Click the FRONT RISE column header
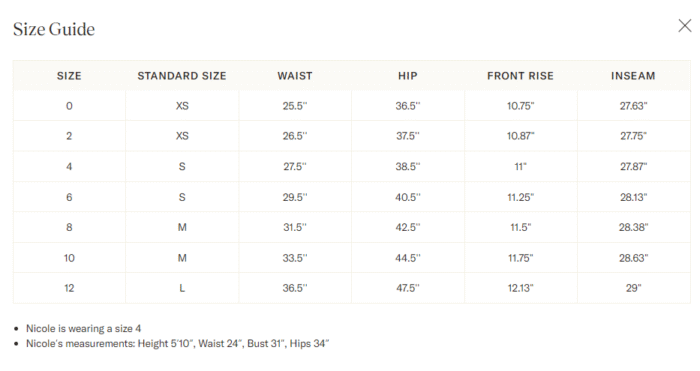Screen dimensions: 700x371 click(x=520, y=76)
